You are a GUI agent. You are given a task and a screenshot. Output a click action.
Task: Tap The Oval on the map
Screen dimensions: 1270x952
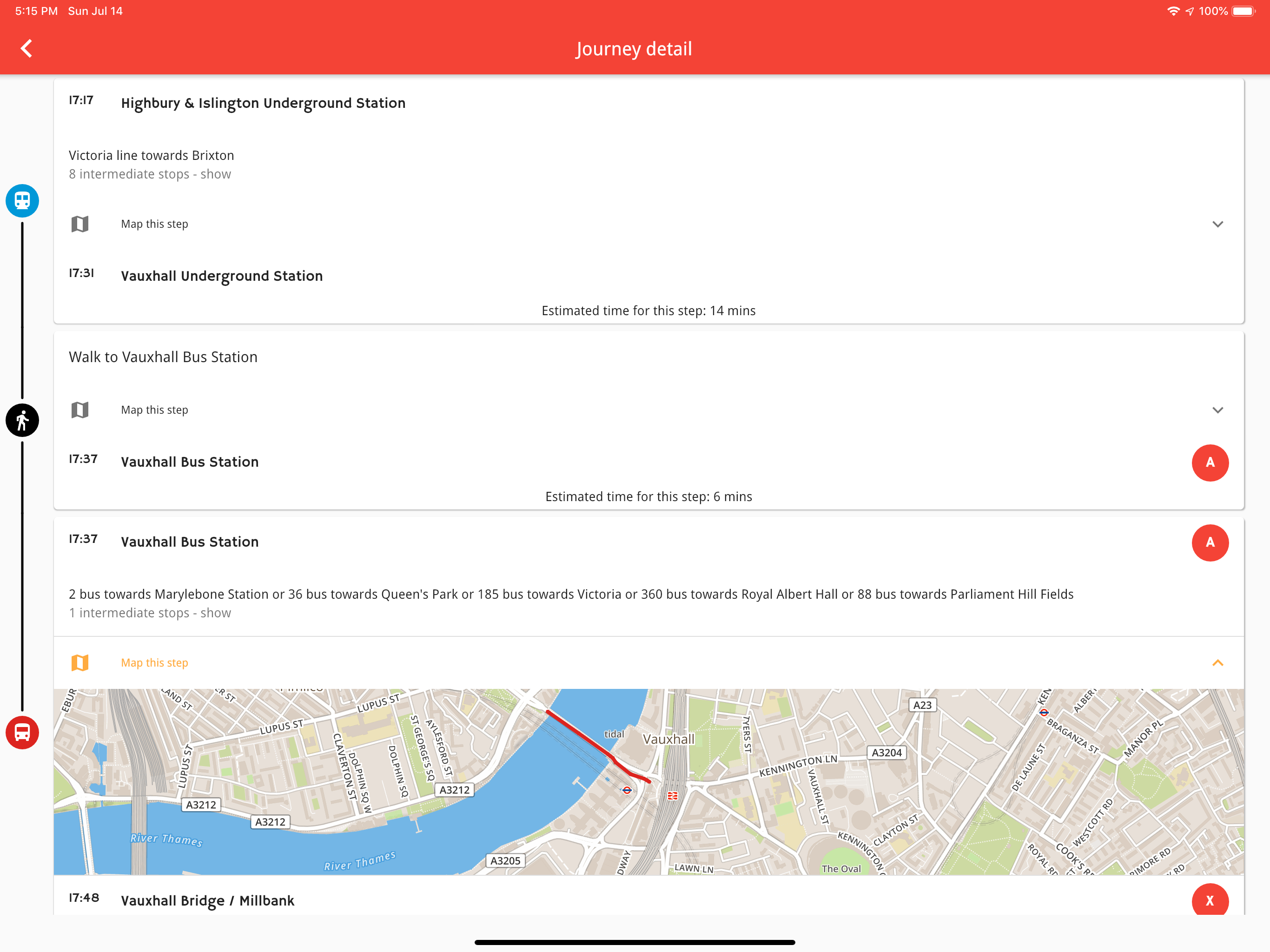841,868
